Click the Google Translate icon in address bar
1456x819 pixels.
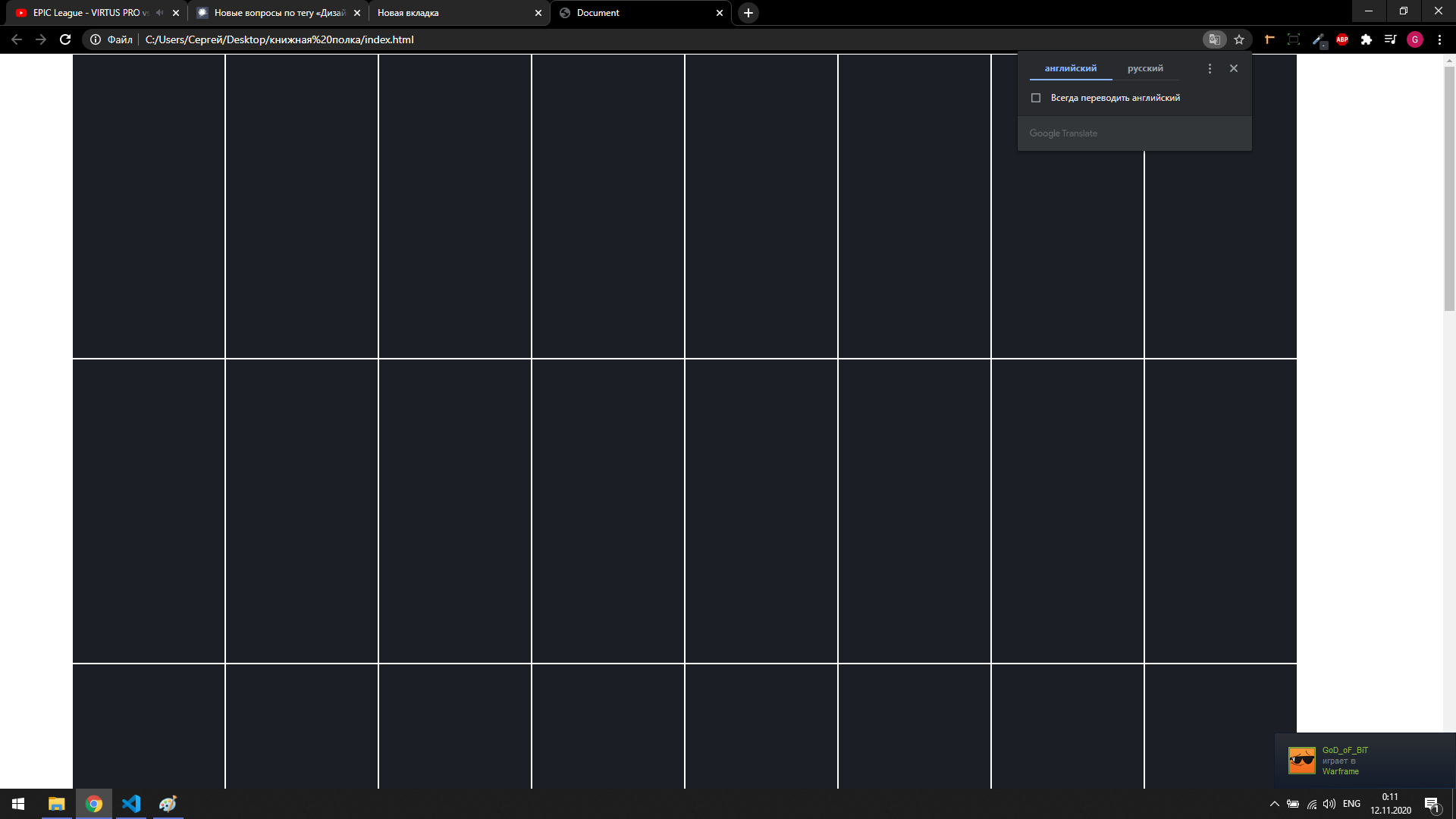pos(1214,39)
